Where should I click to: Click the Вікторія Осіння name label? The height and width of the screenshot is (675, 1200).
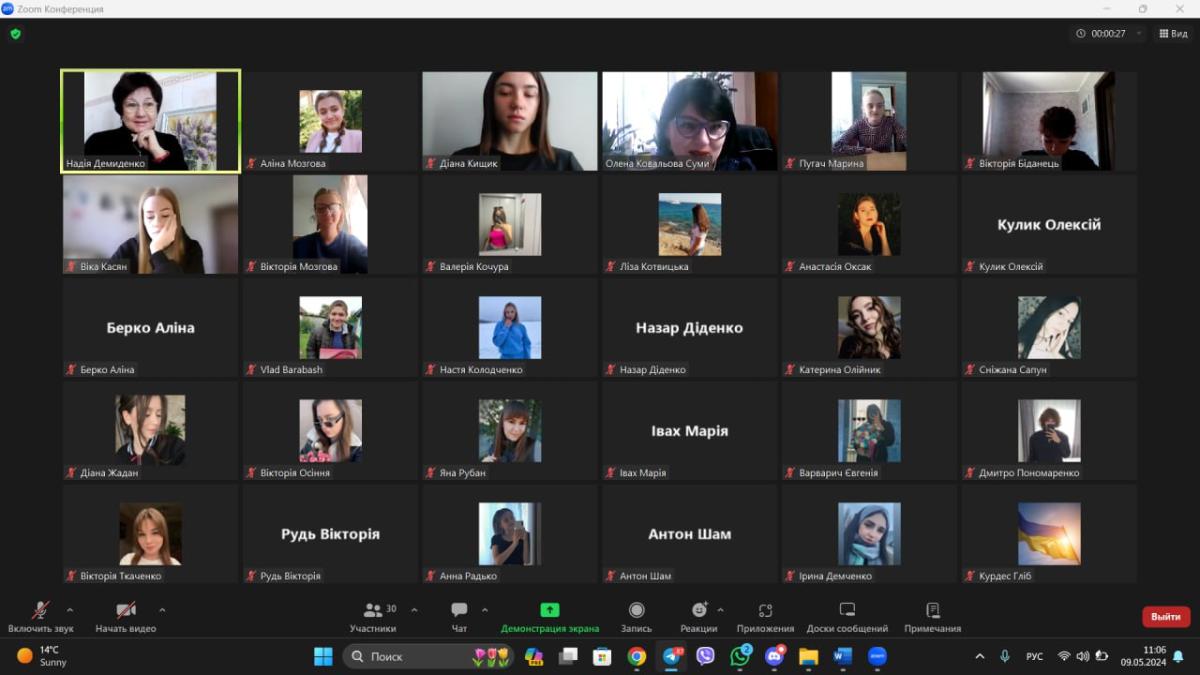pos(294,473)
